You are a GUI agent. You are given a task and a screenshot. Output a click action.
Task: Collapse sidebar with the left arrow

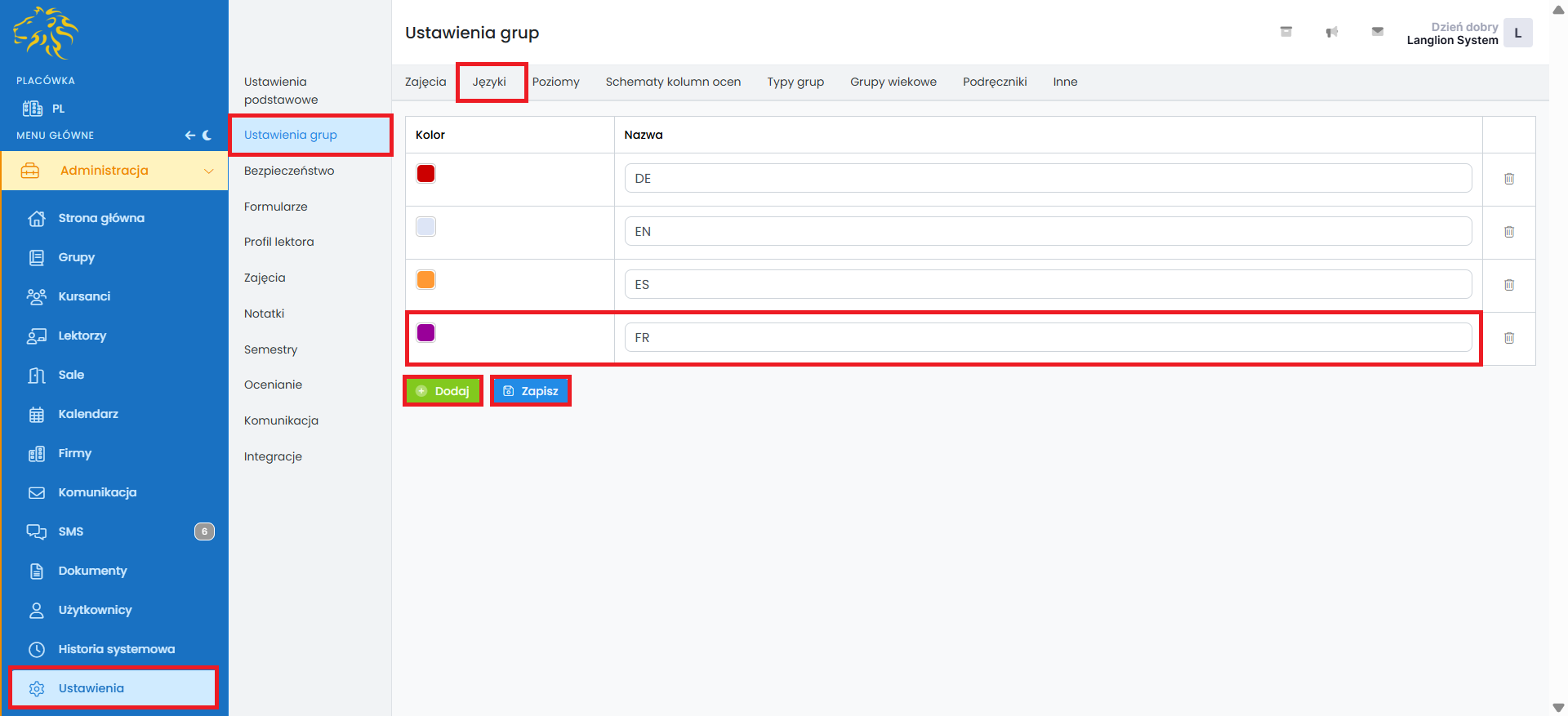click(x=189, y=136)
